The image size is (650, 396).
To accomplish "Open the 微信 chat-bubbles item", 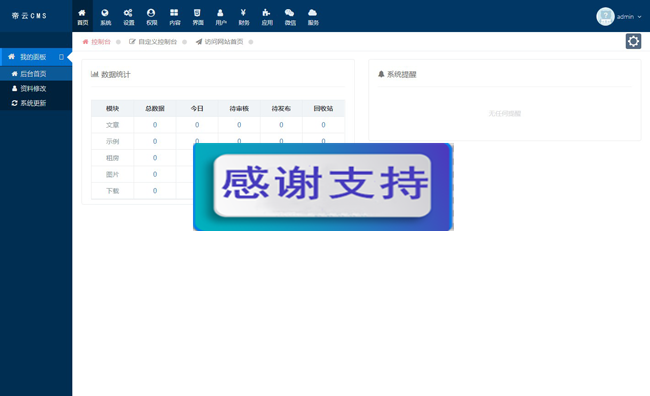I will pyautogui.click(x=290, y=17).
